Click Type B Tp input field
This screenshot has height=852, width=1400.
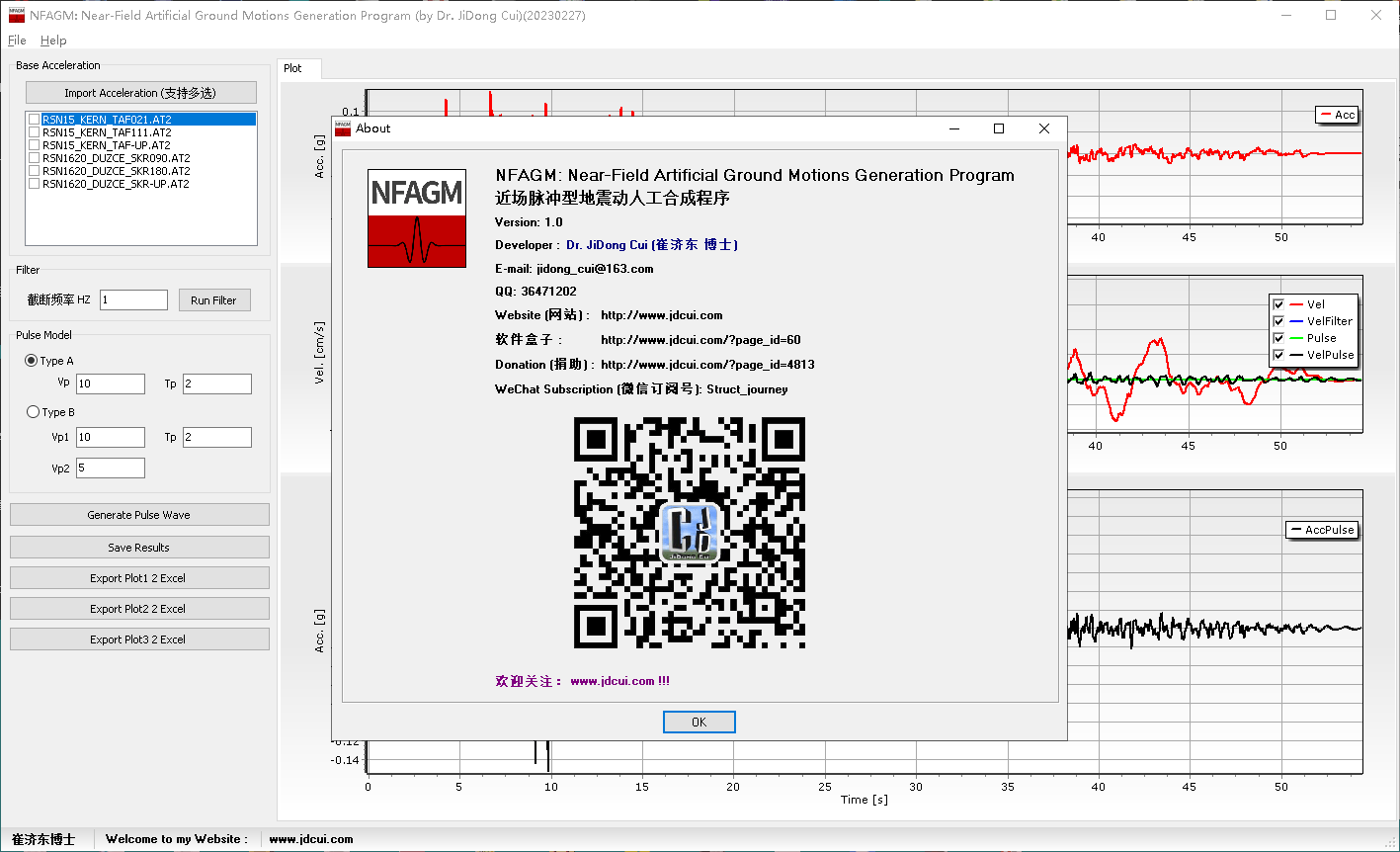217,437
